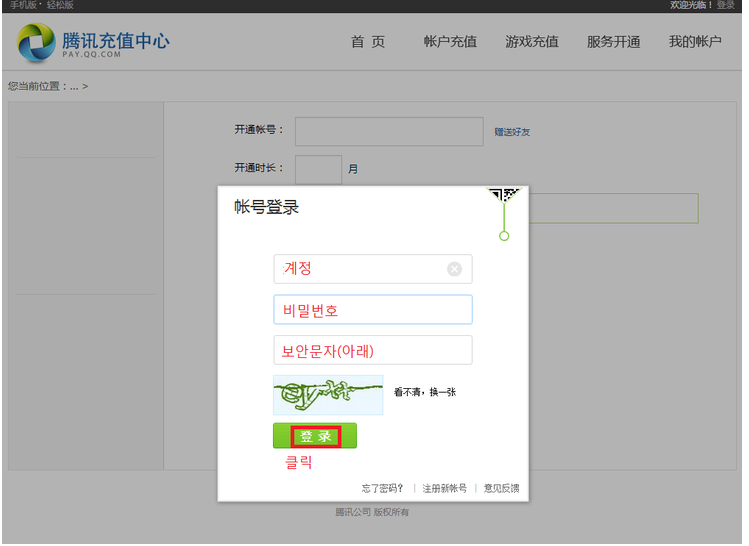
Task: Open 首页 in the navigation bar
Action: tap(368, 42)
